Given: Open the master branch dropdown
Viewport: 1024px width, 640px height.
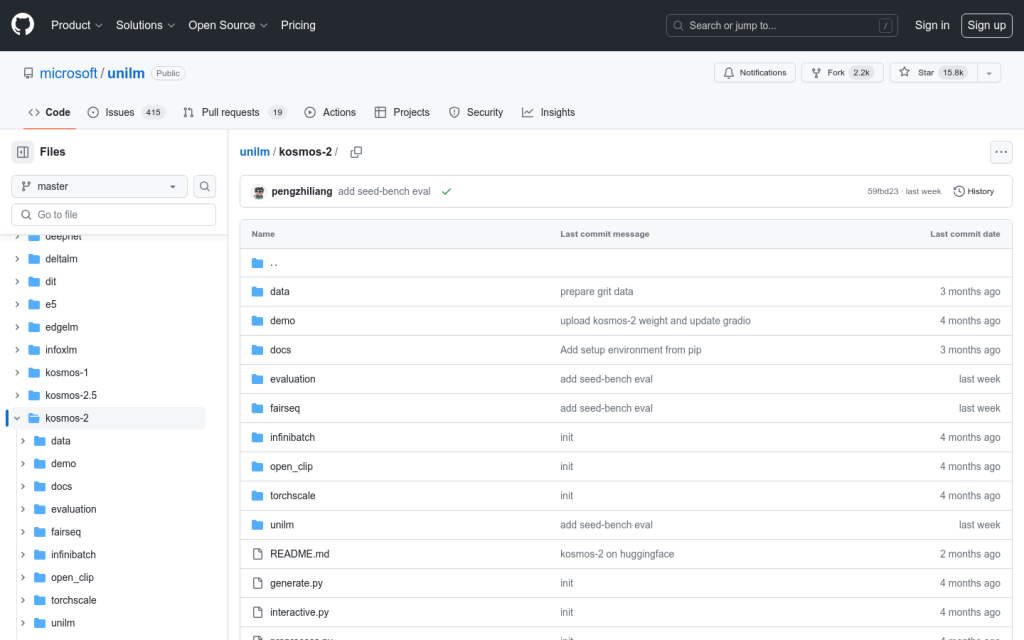Looking at the screenshot, I should [x=99, y=186].
